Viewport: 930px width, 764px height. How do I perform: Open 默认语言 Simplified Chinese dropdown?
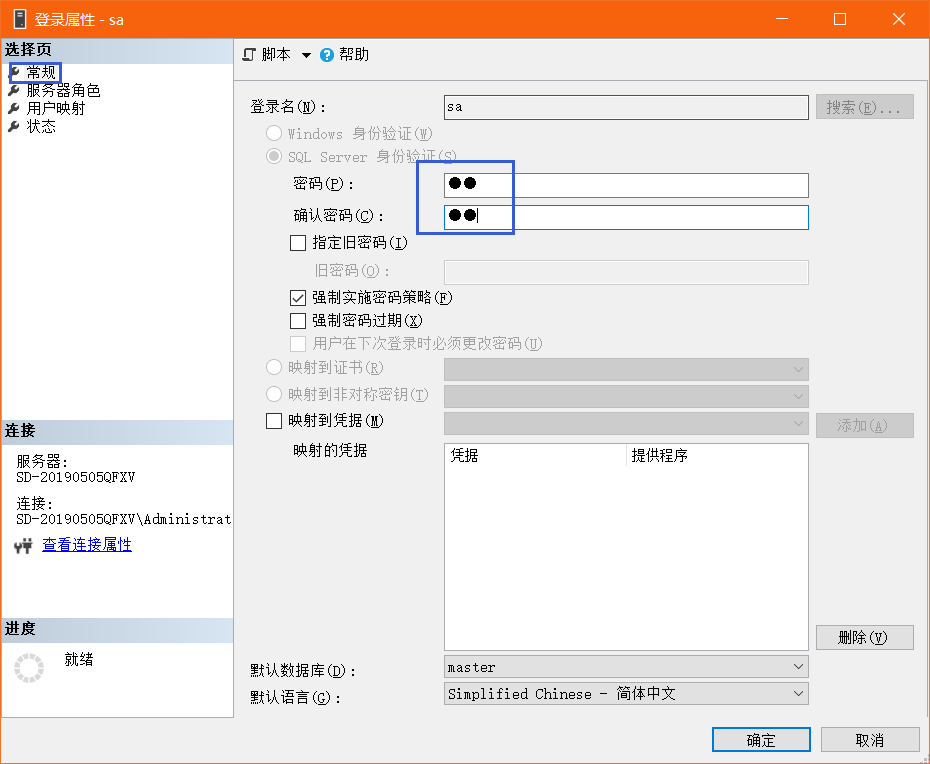tap(626, 693)
